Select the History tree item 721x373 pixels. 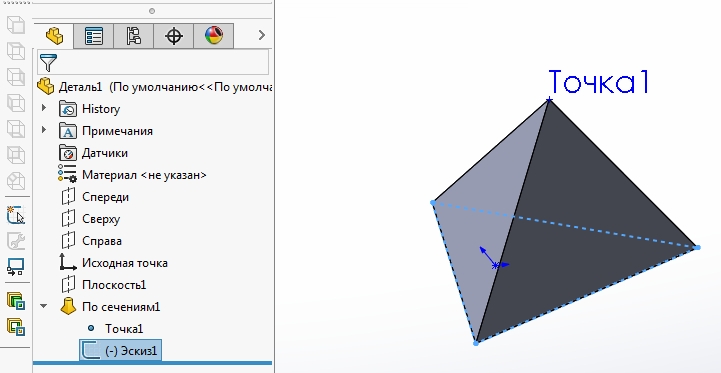[x=101, y=109]
